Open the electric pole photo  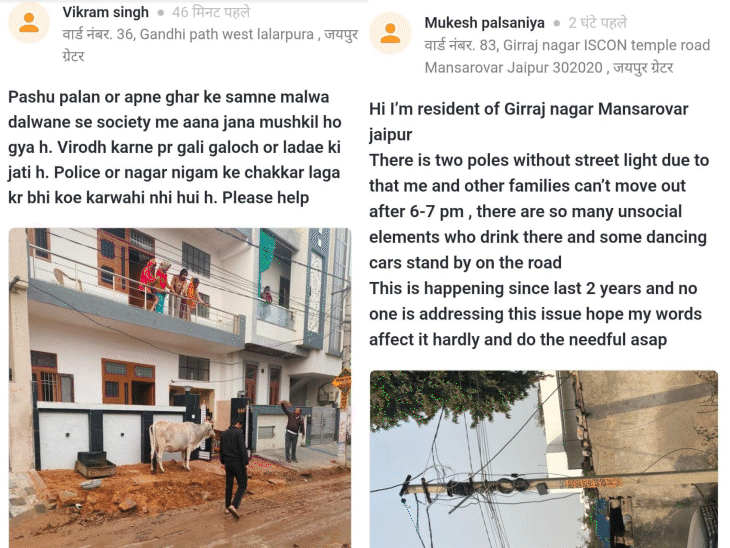pos(544,459)
